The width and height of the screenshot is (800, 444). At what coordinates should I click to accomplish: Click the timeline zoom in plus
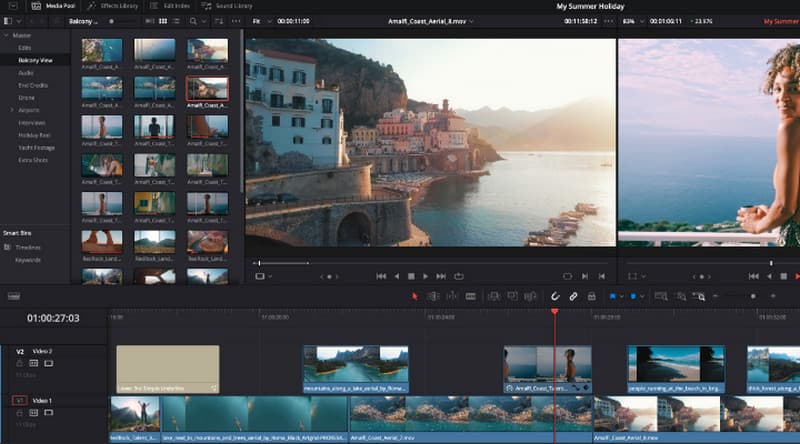click(773, 296)
